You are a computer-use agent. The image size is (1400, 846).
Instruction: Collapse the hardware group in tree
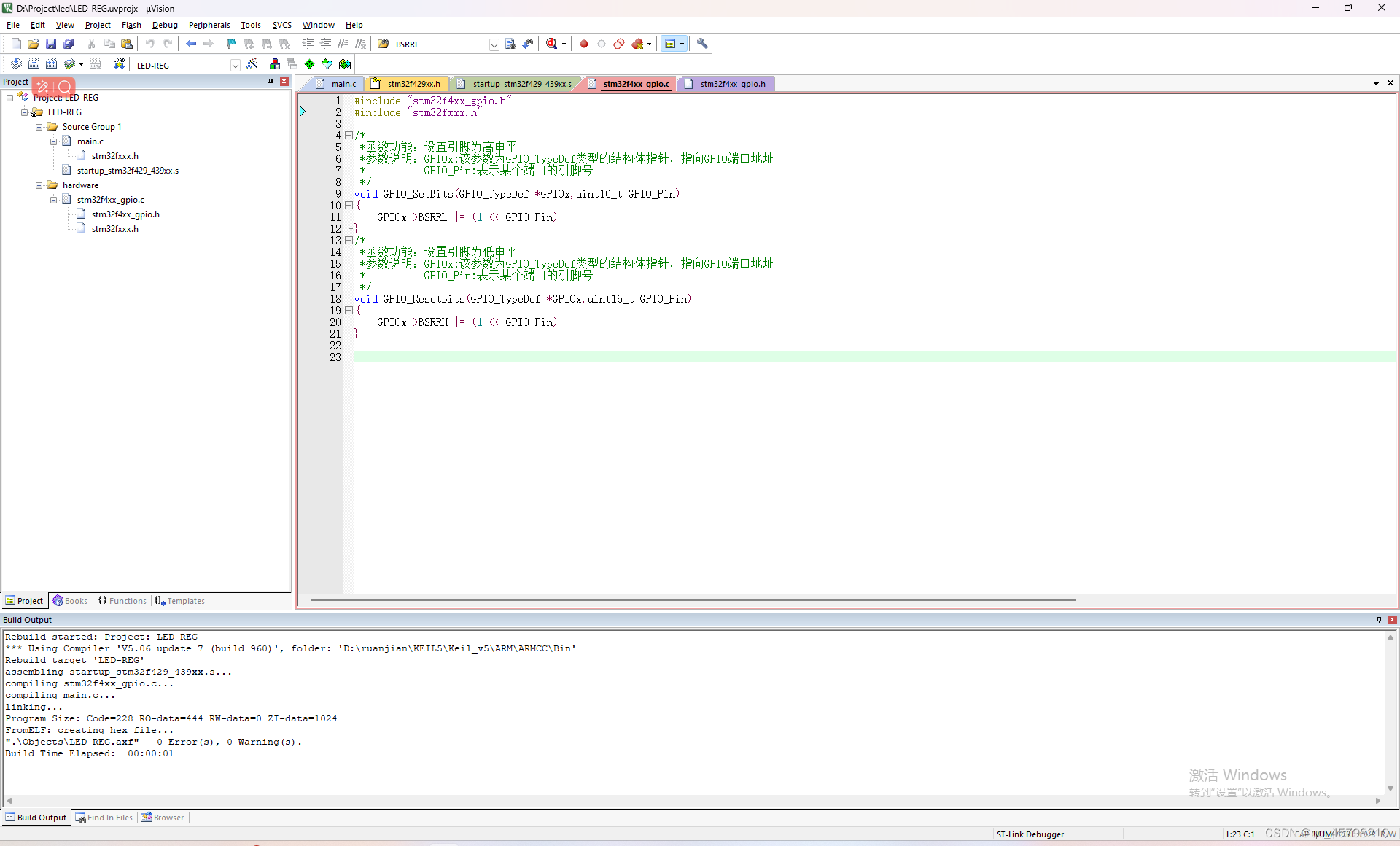point(39,185)
